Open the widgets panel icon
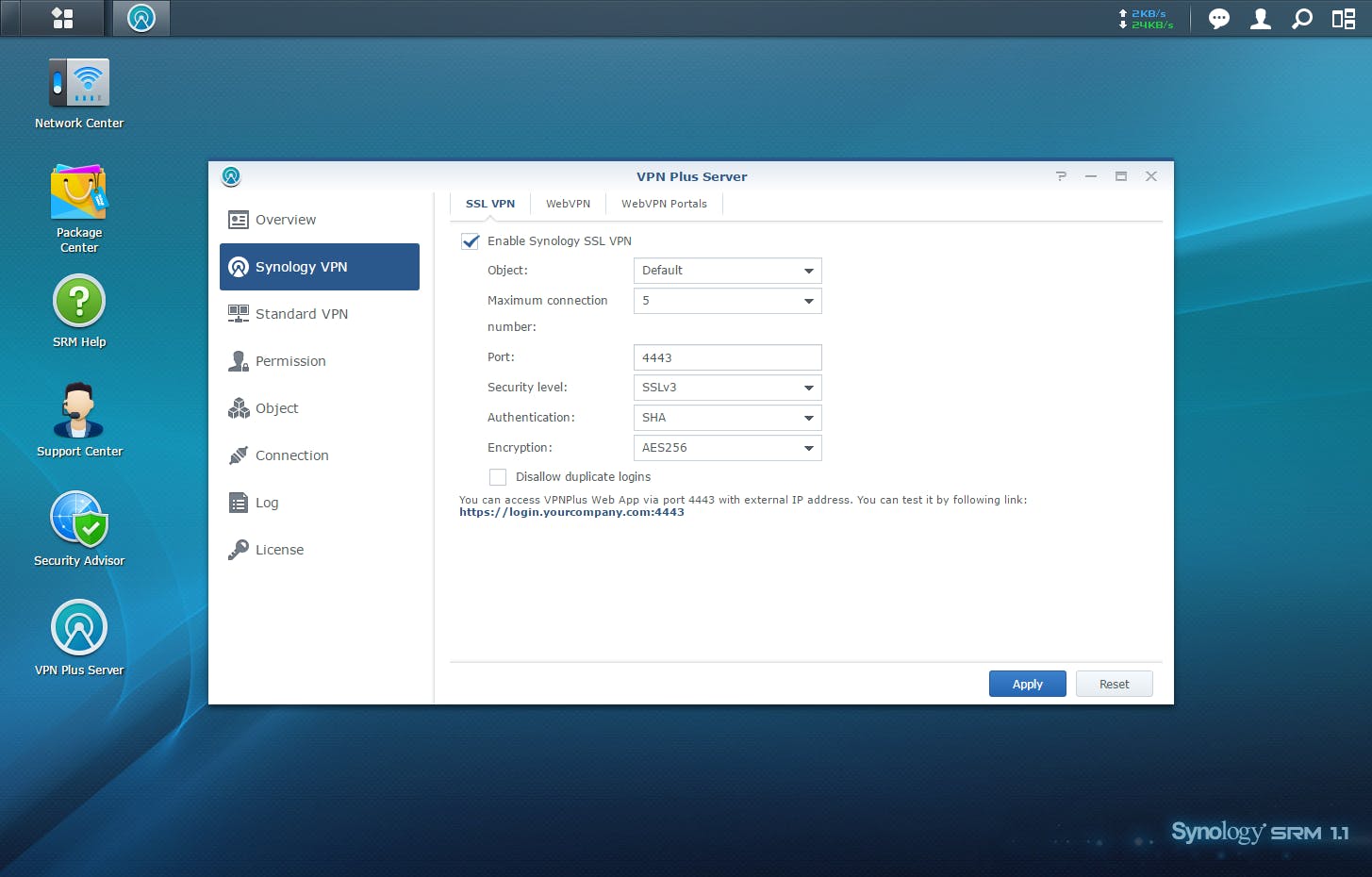Viewport: 1372px width, 877px height. pyautogui.click(x=1344, y=19)
